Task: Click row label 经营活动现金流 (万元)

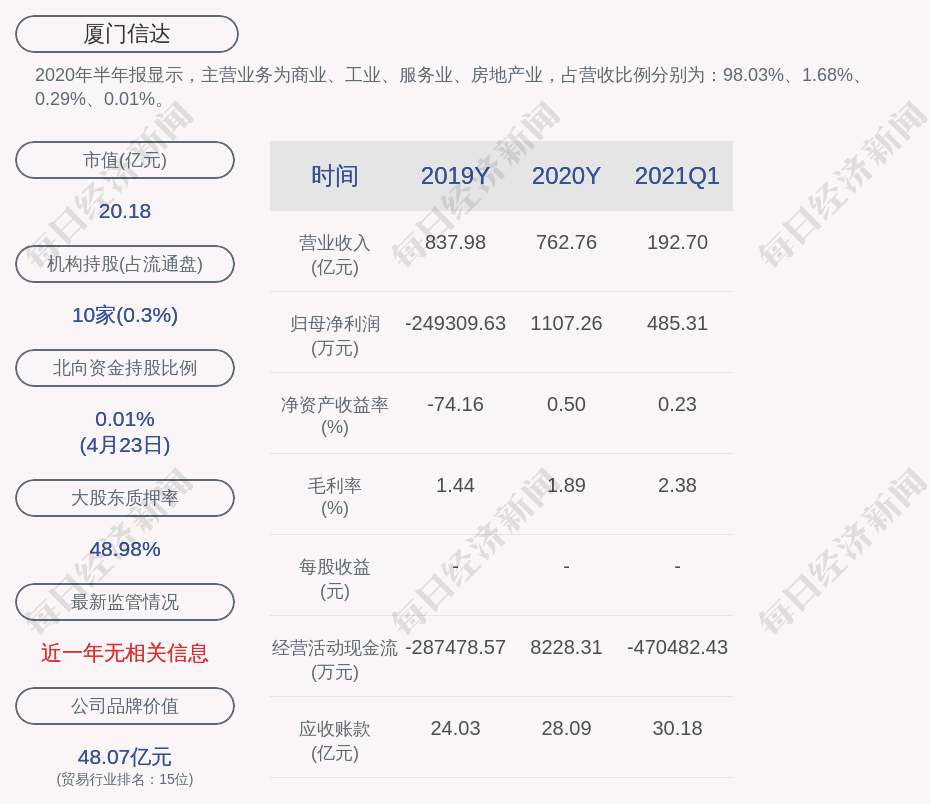Action: [x=335, y=659]
